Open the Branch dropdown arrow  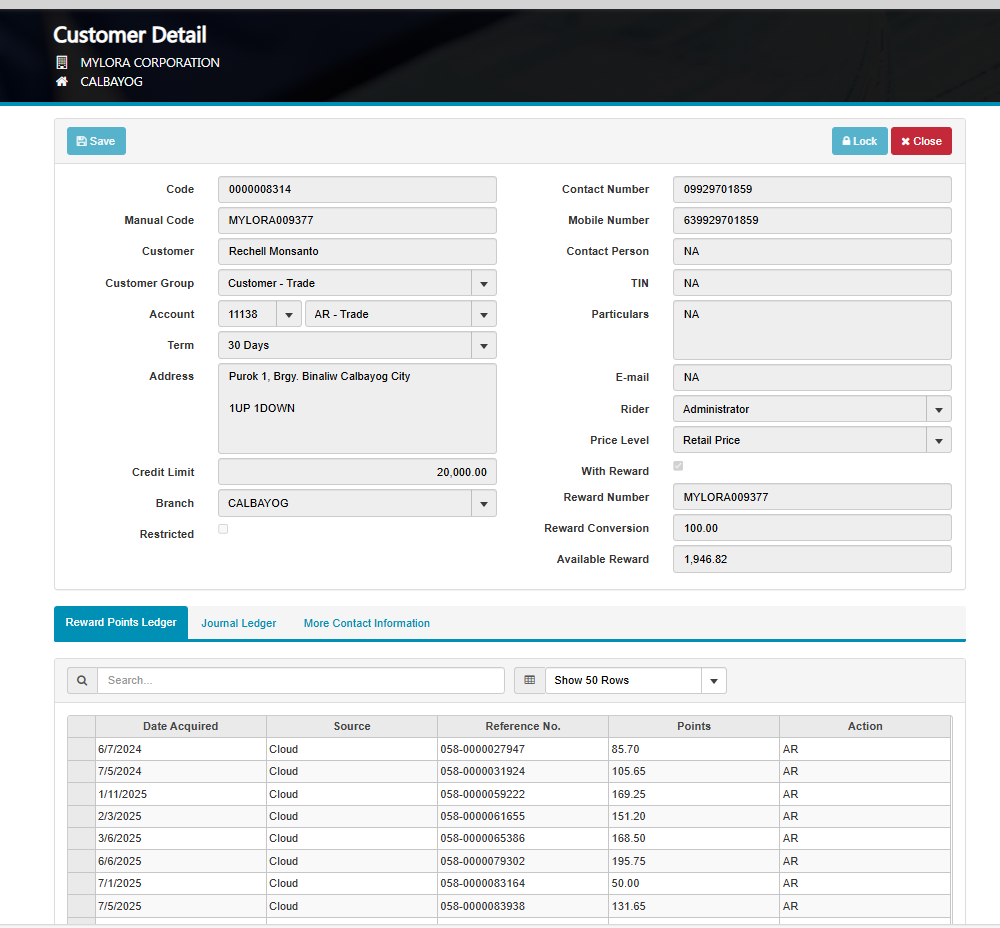tap(483, 503)
